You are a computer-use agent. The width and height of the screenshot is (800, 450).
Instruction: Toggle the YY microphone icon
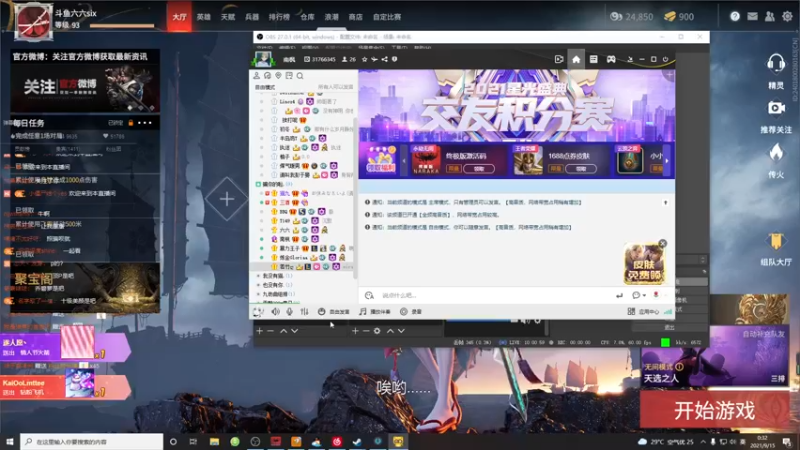[289, 311]
